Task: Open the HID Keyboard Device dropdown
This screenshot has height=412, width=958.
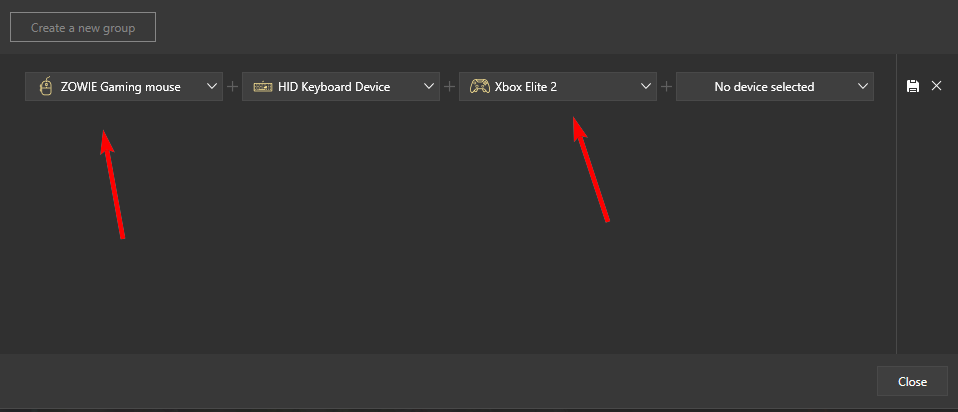Action: click(x=341, y=87)
